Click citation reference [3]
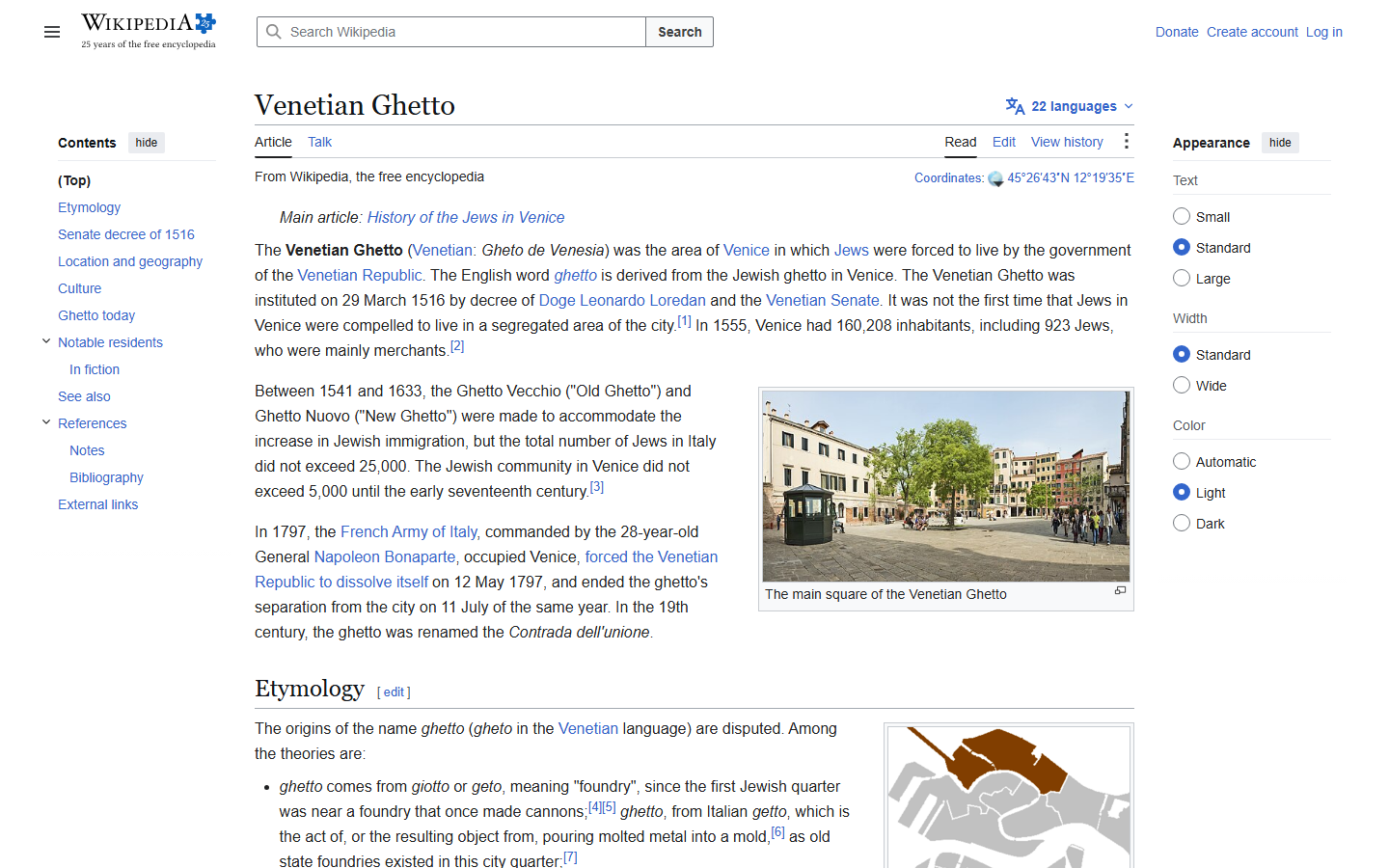 click(597, 487)
